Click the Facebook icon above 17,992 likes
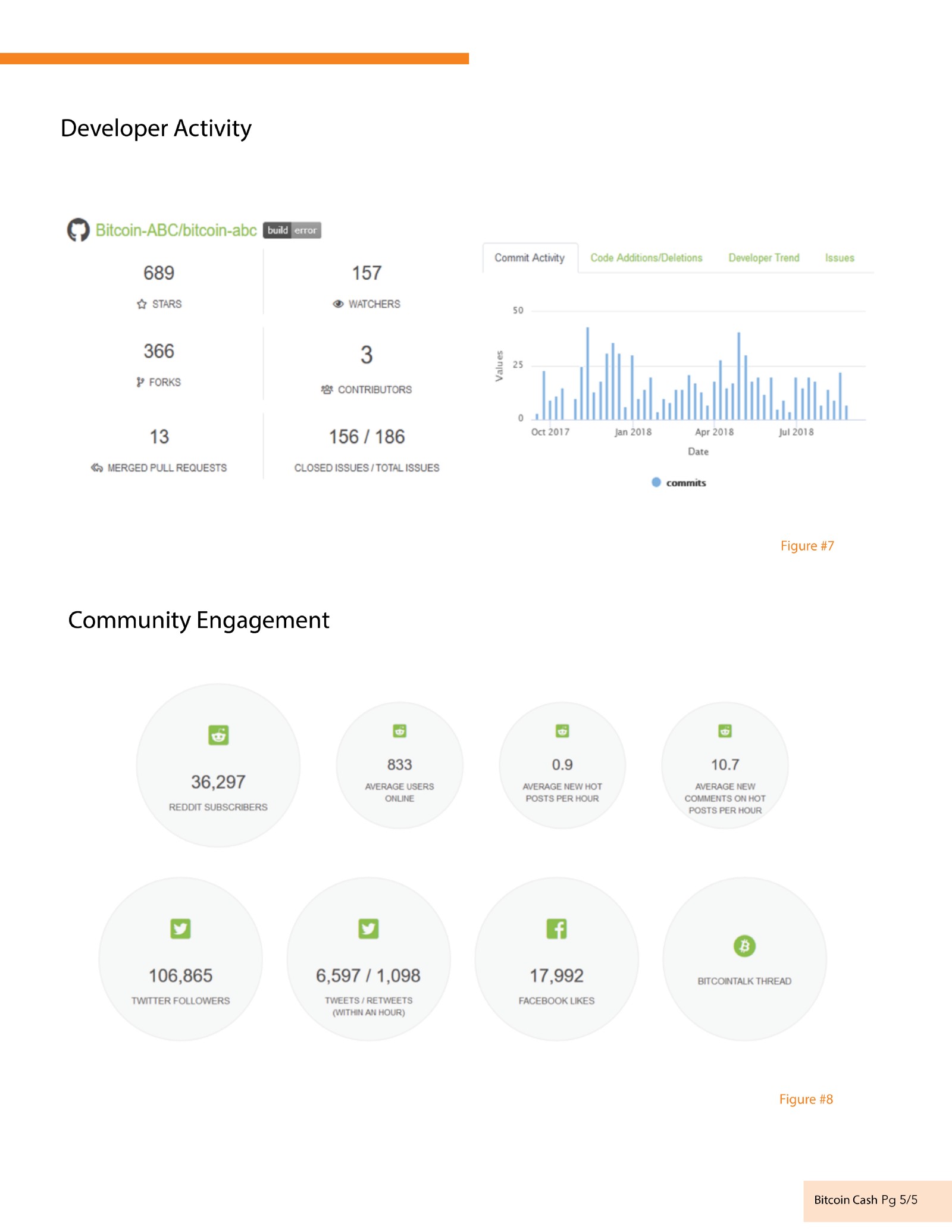 tap(557, 928)
